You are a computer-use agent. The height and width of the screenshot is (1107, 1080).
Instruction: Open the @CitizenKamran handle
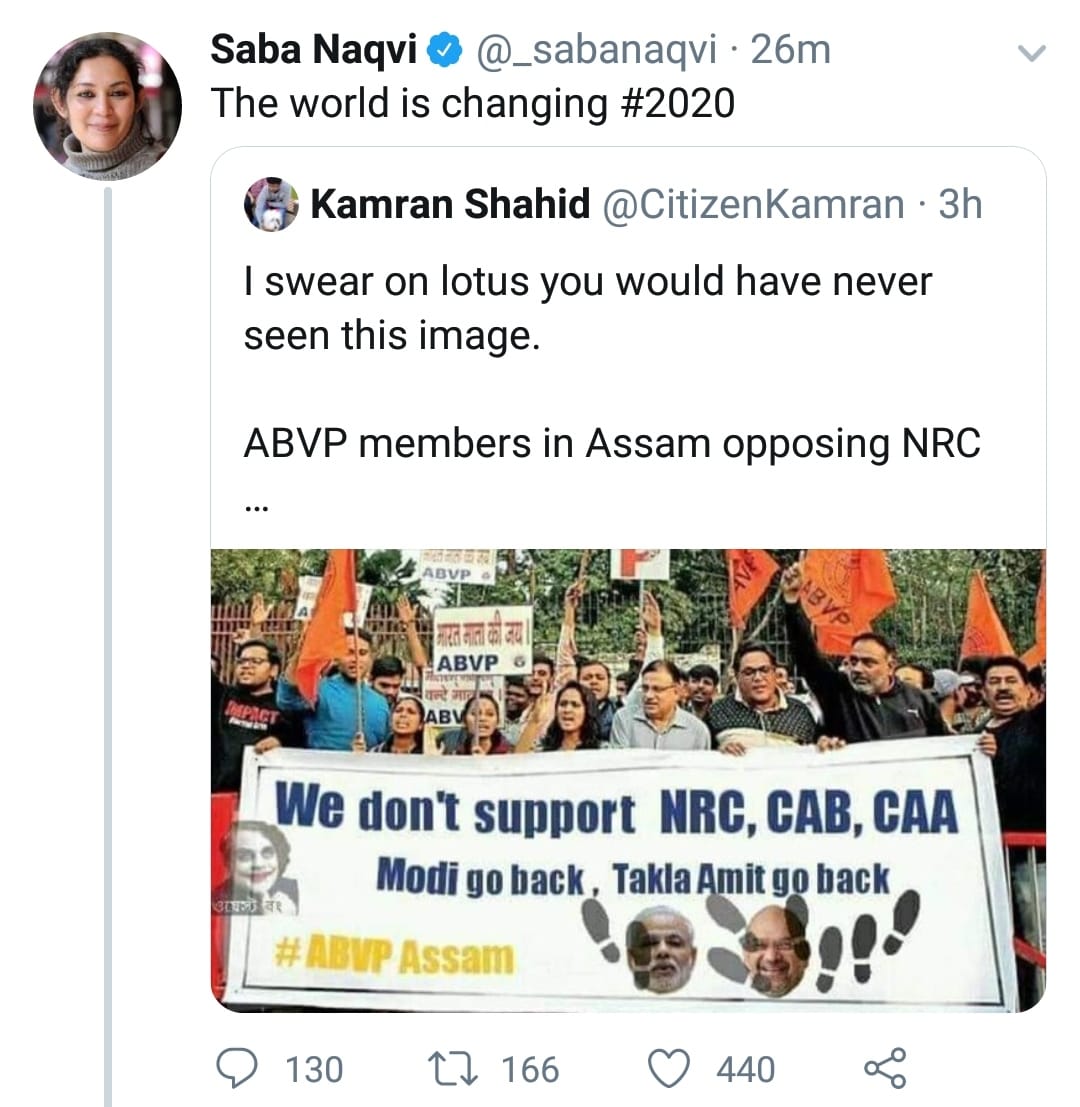pos(750,204)
